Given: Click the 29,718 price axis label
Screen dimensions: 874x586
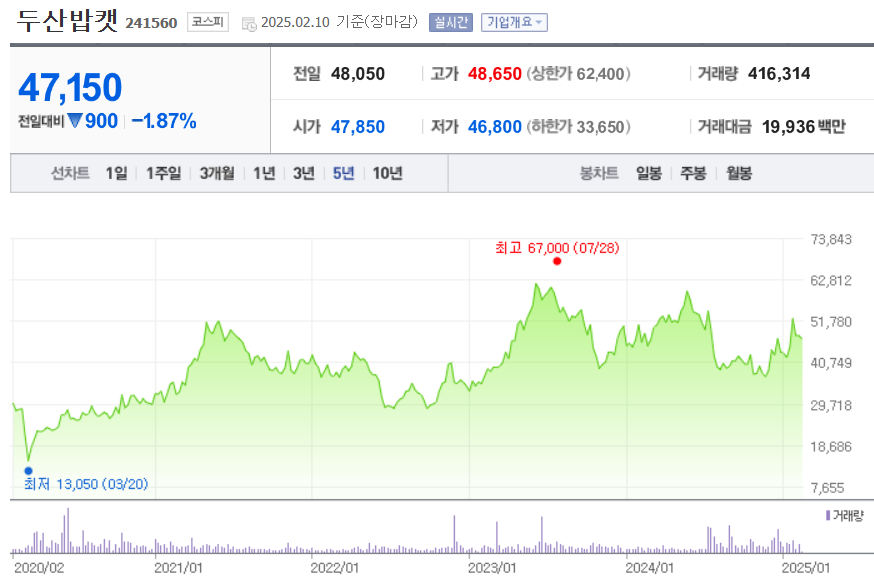Looking at the screenshot, I should [831, 405].
